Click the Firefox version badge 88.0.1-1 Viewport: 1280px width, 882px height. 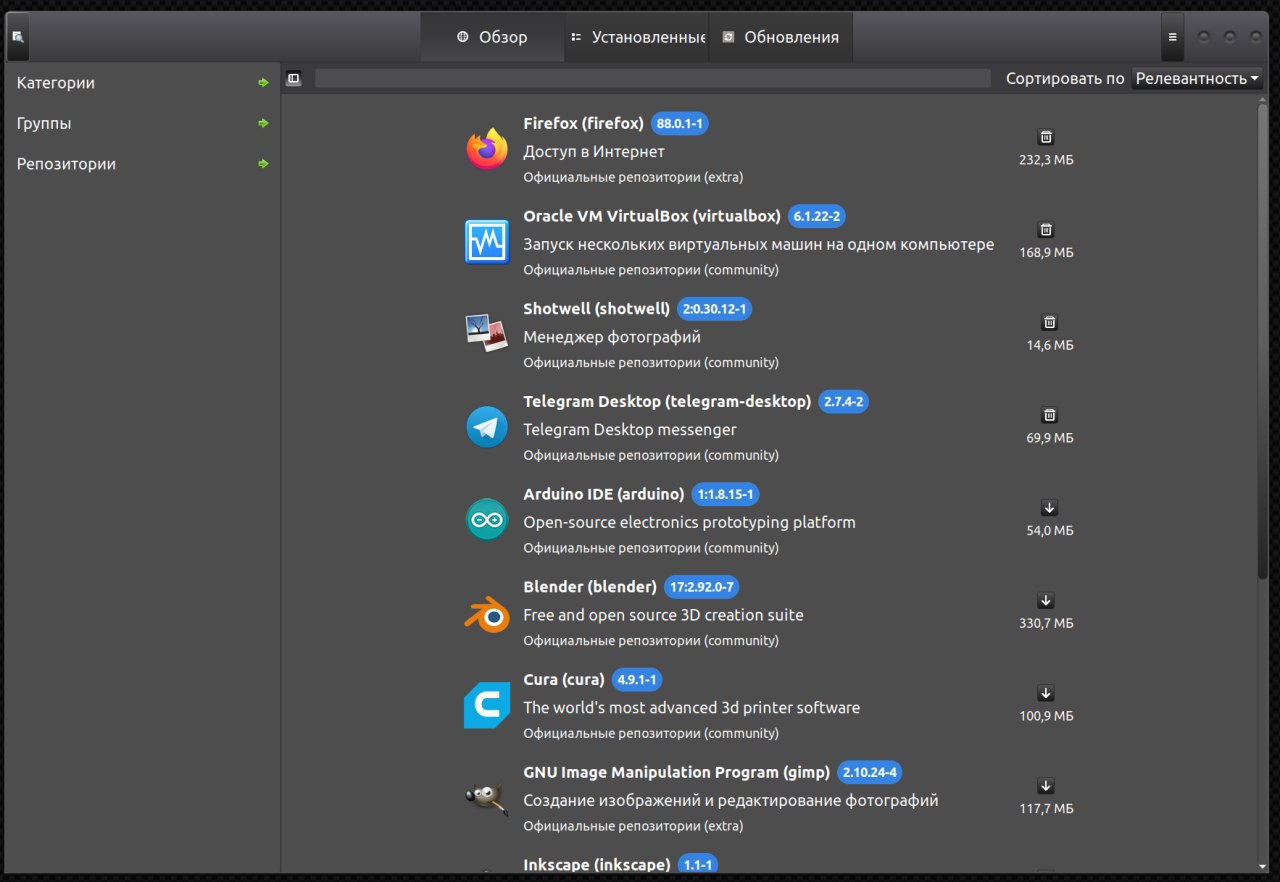680,124
